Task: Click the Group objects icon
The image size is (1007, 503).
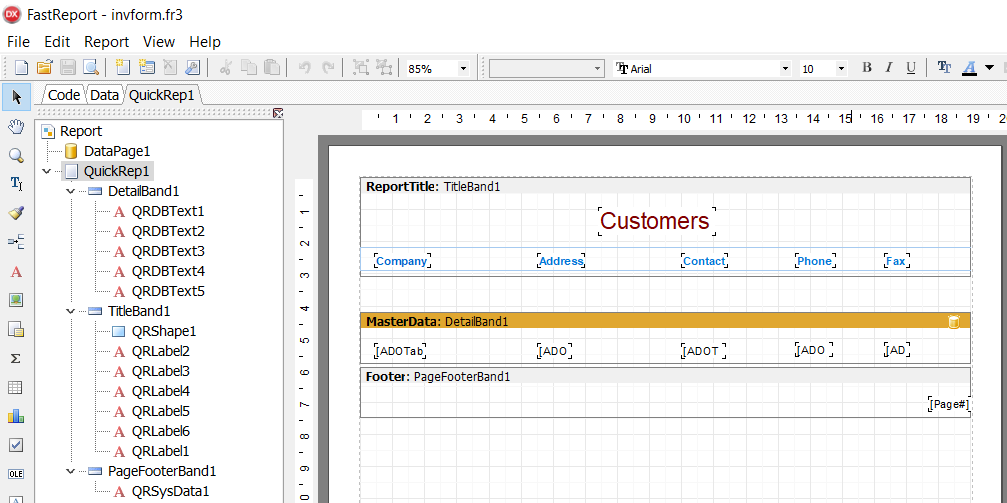Action: point(361,68)
